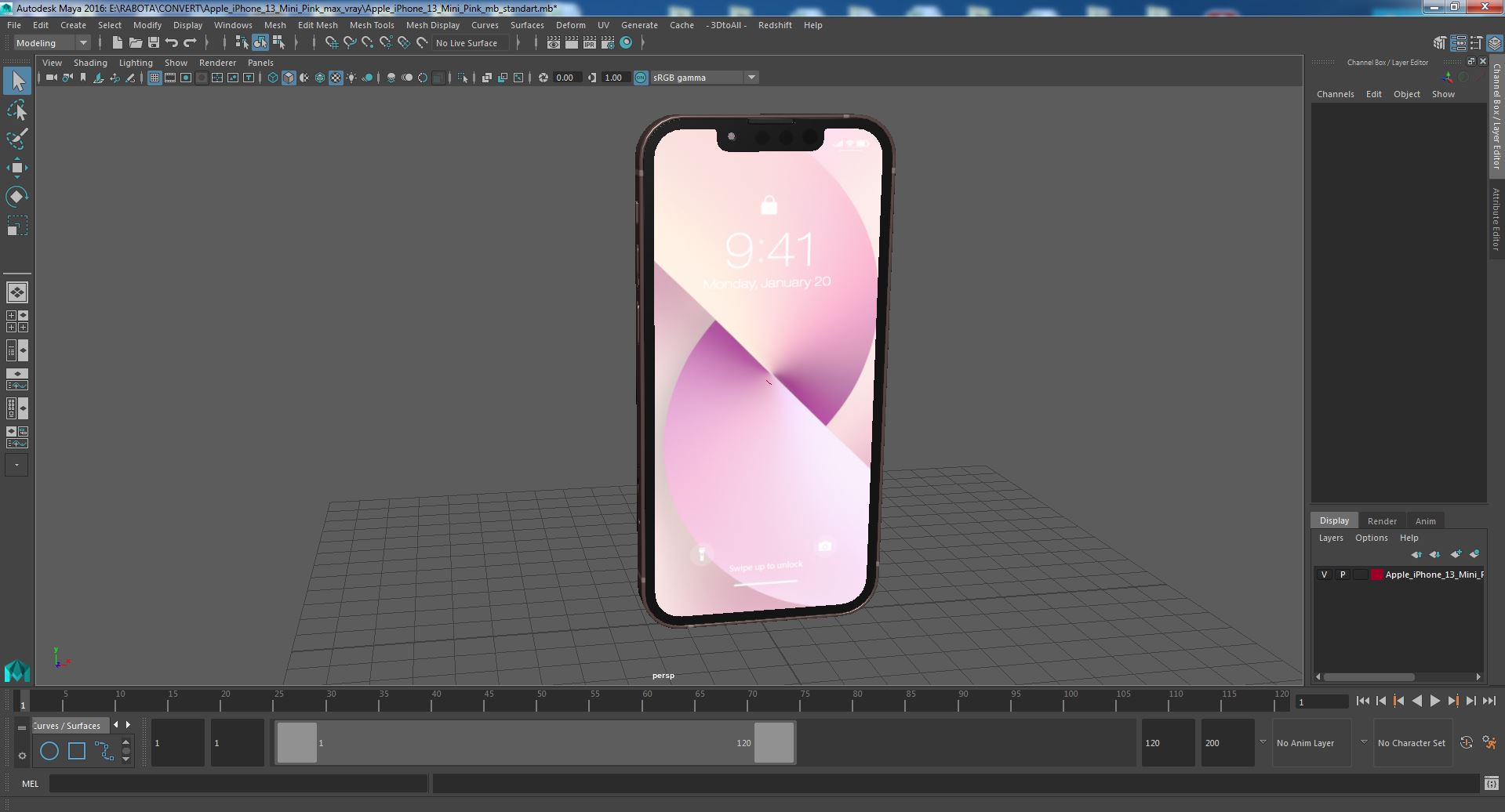This screenshot has height=812, width=1505.
Task: Click the No Live Surface field
Action: [471, 43]
